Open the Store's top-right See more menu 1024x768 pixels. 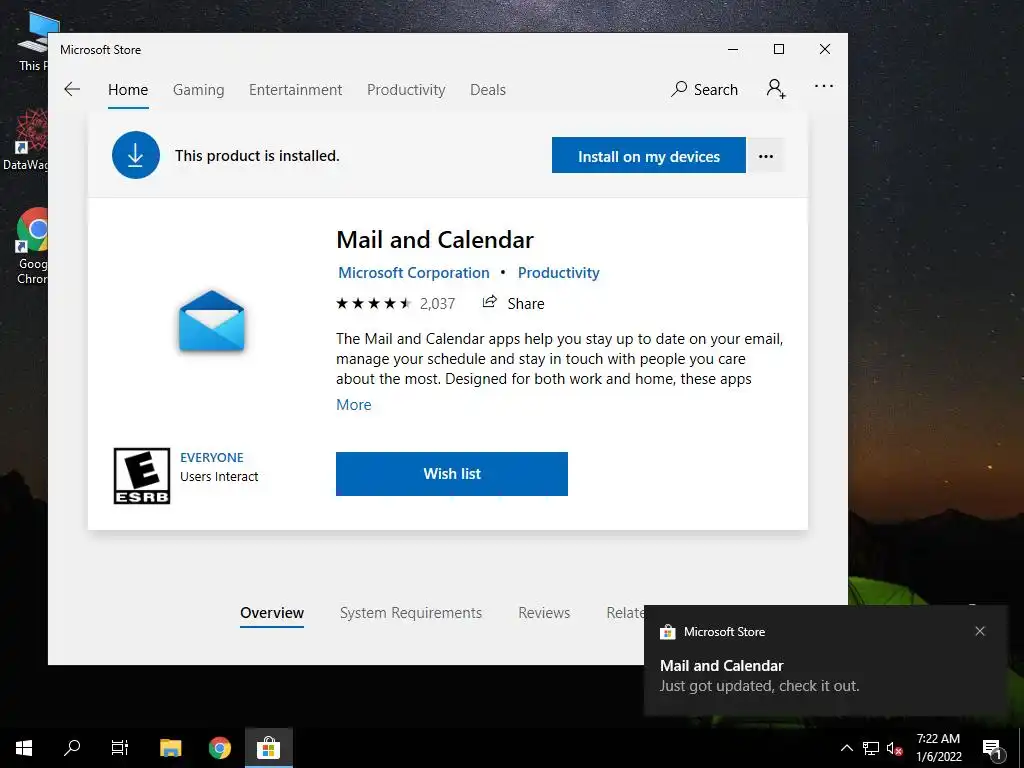[x=824, y=86]
